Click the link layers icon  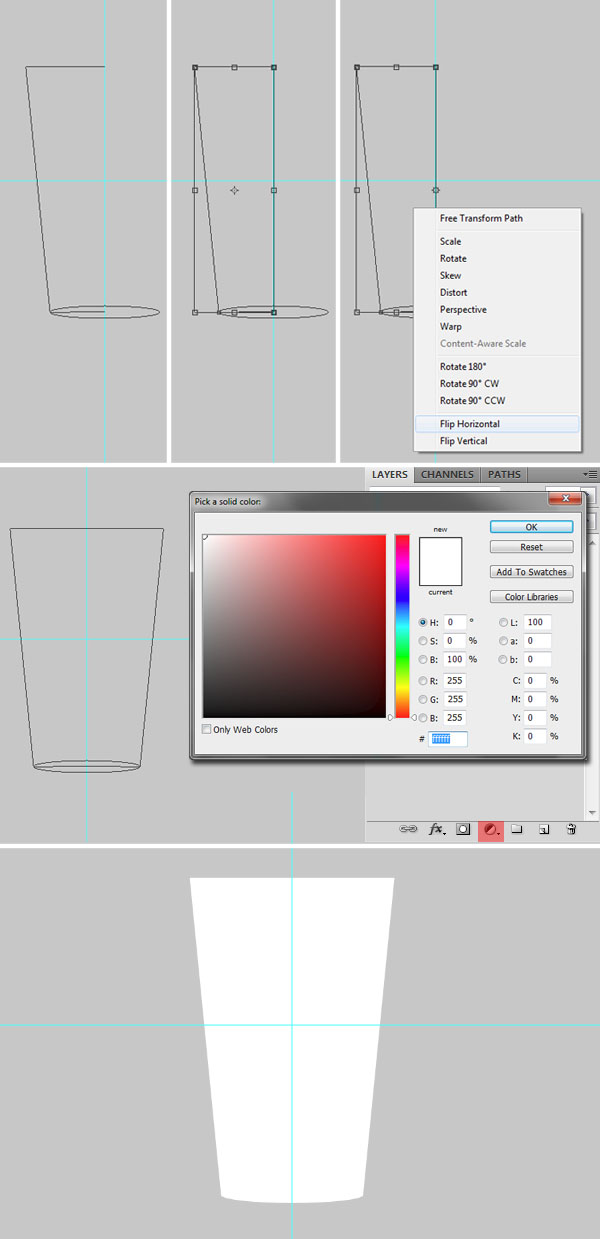tap(408, 829)
